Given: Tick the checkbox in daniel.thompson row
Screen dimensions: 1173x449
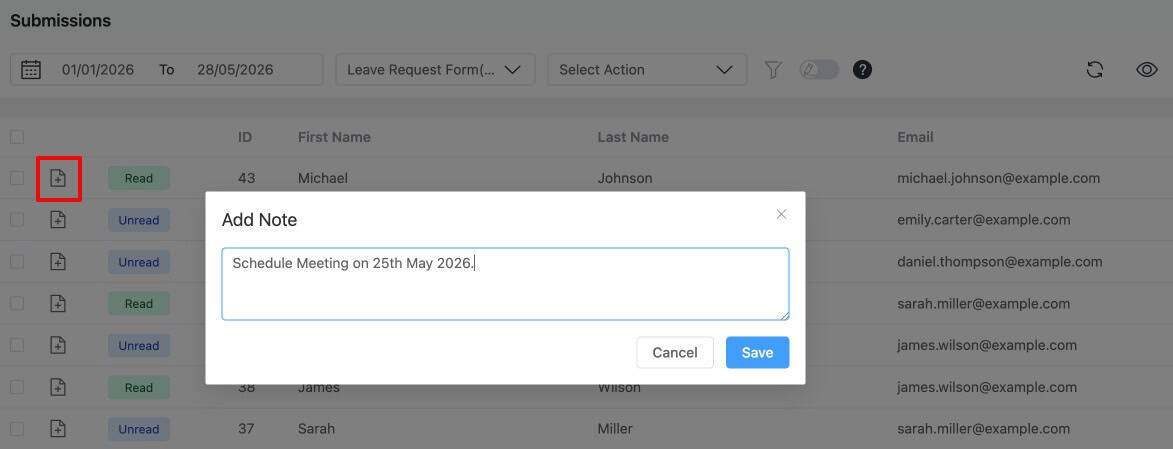Looking at the screenshot, I should pos(16,262).
